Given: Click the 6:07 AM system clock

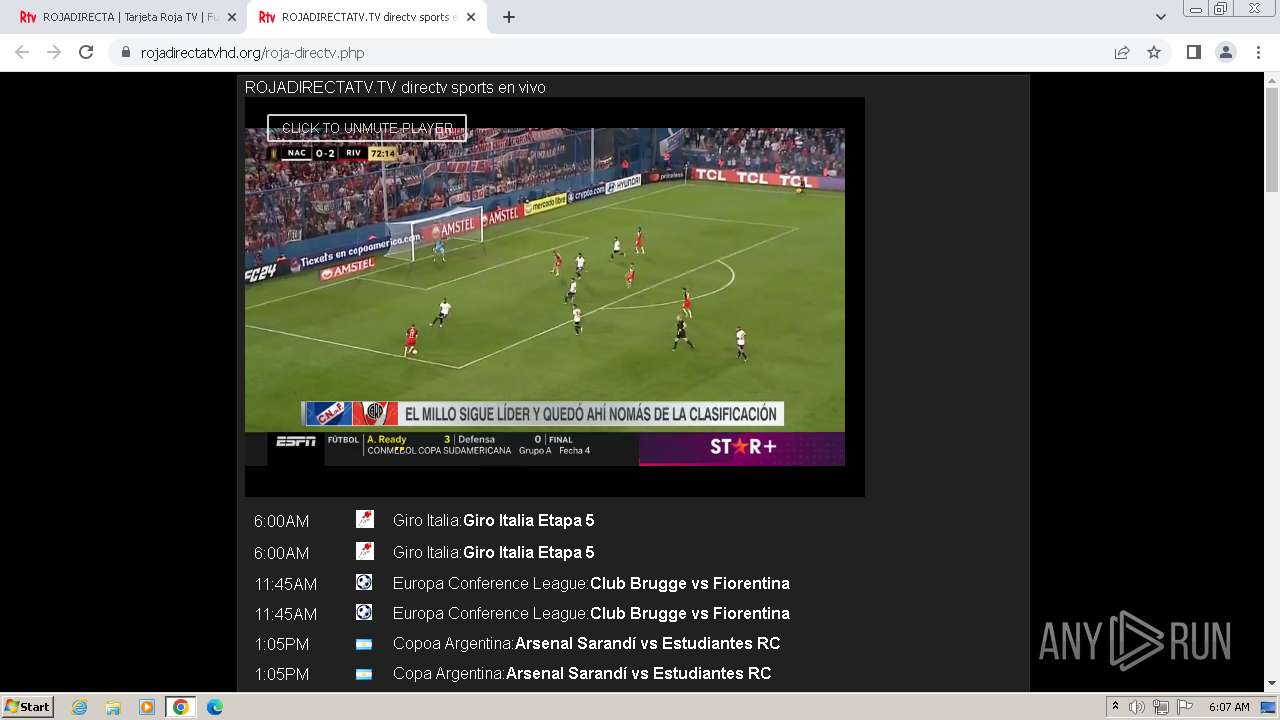Looking at the screenshot, I should 1229,707.
